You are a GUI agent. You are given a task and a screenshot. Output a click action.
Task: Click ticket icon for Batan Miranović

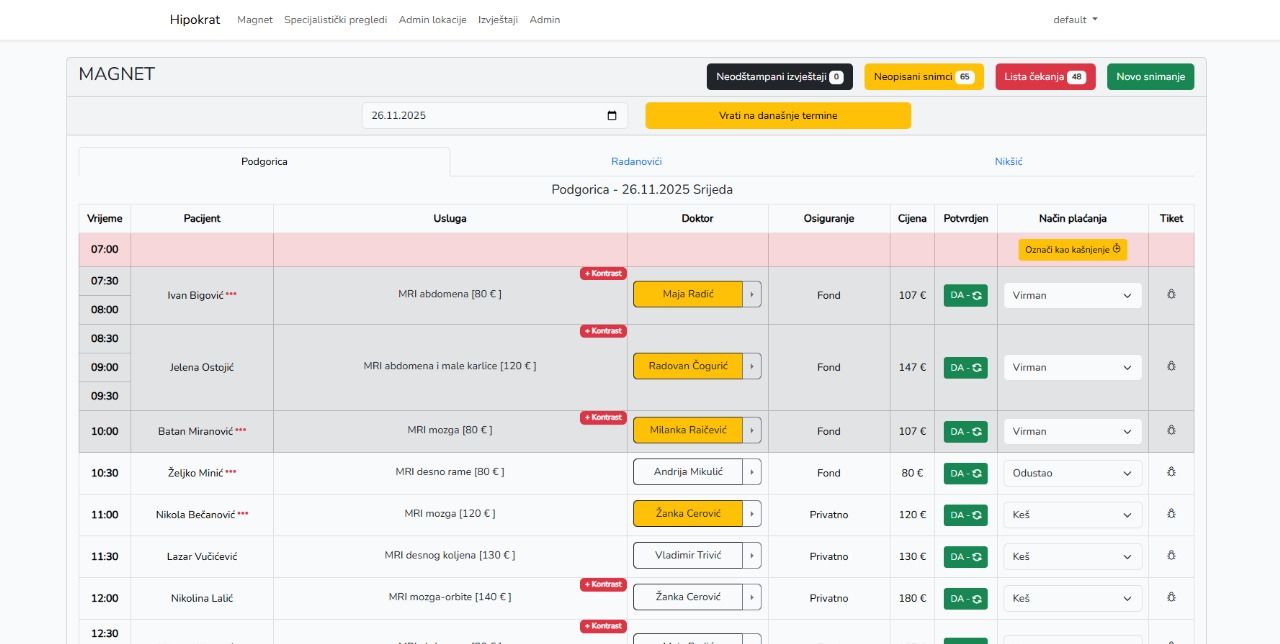(1171, 431)
